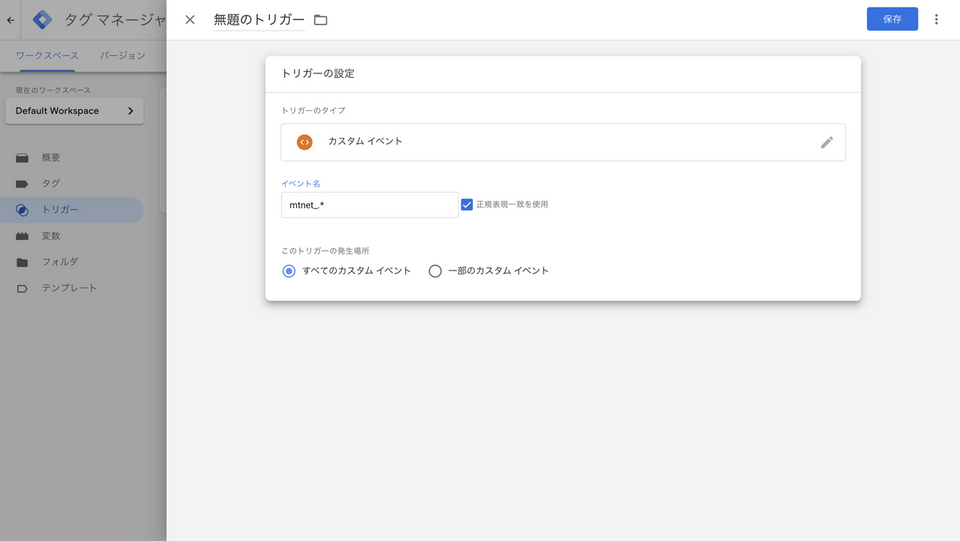Click the フォルダ folder icon in sidebar
Image resolution: width=960 pixels, height=541 pixels.
[x=22, y=262]
